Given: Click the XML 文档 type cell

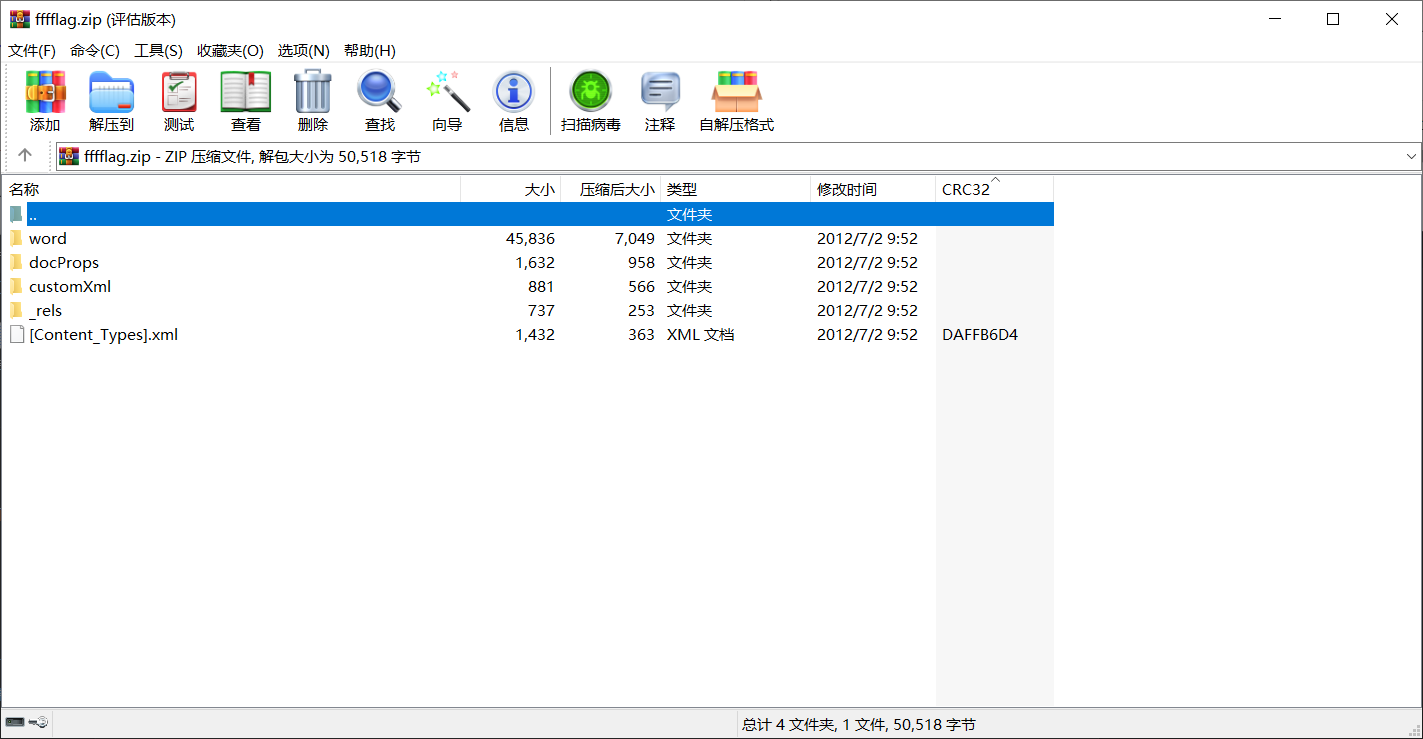Looking at the screenshot, I should 701,334.
